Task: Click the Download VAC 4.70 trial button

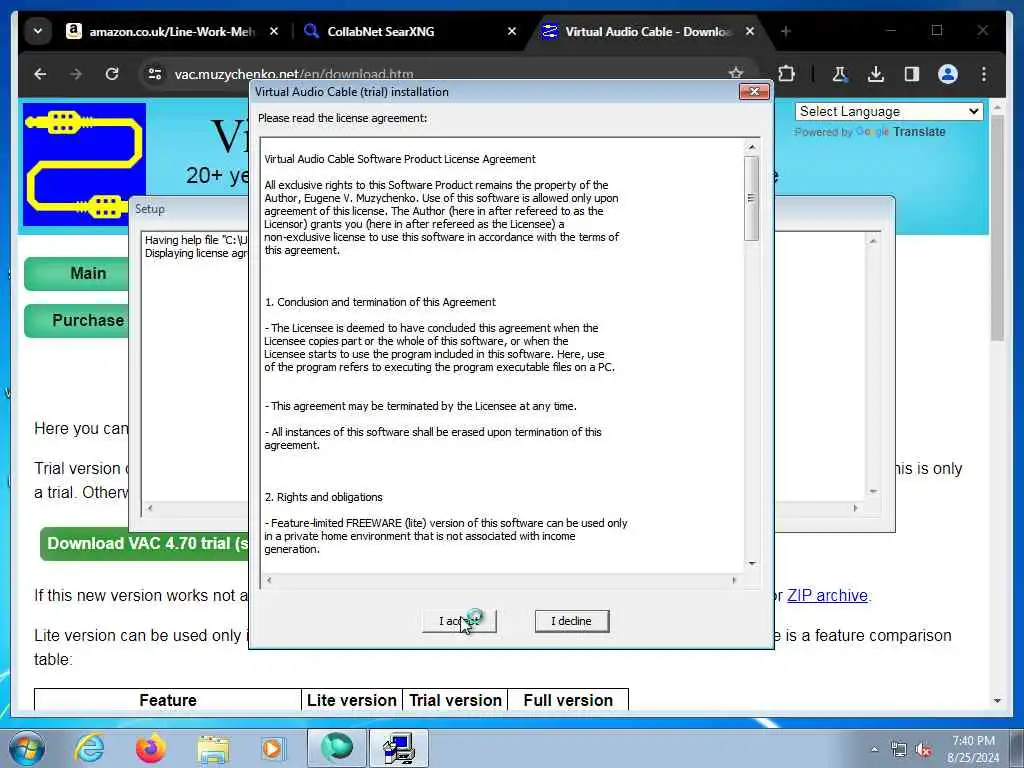Action: 145,543
